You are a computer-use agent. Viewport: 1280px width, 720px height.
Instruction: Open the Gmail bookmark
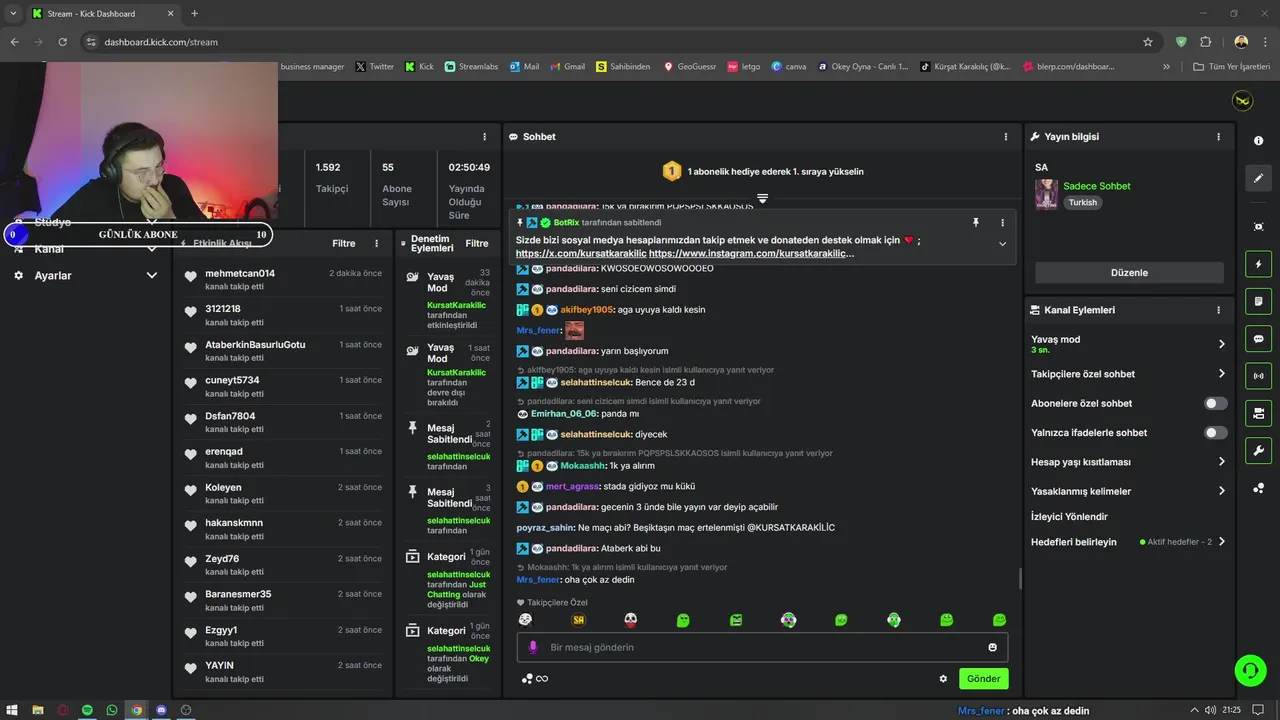[567, 67]
